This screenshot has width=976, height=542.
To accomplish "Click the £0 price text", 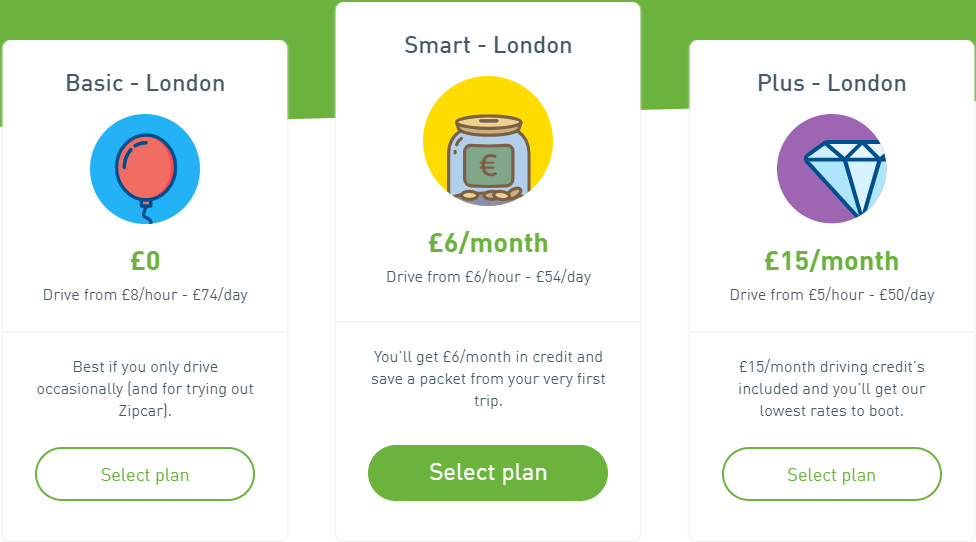I will point(145,261).
